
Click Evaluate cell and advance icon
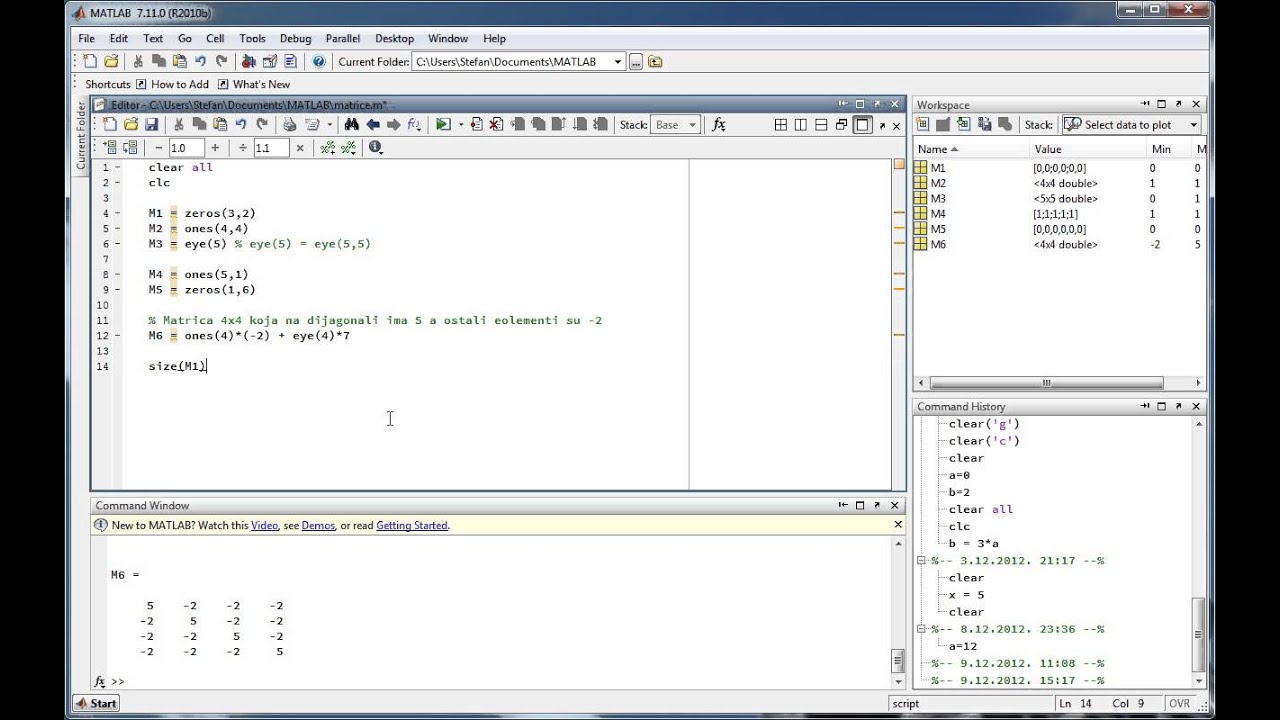pyautogui.click(x=130, y=147)
